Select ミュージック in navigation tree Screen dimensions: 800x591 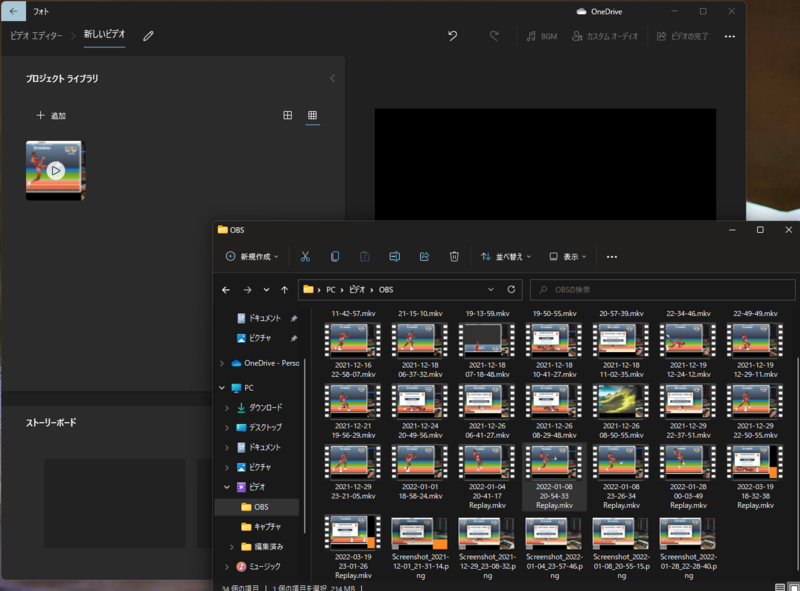click(x=258, y=567)
